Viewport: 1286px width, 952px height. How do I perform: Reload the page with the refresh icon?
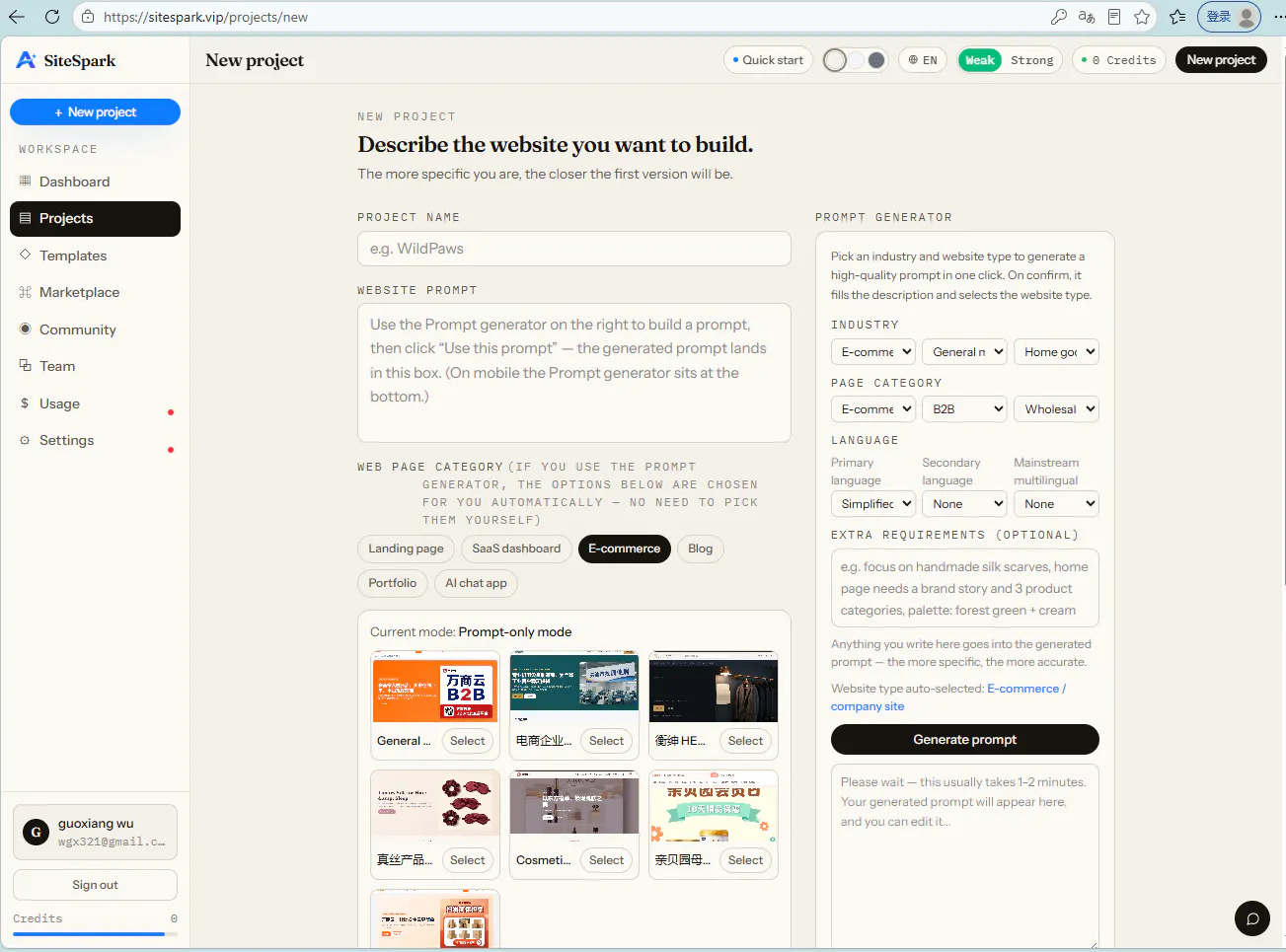(x=52, y=17)
